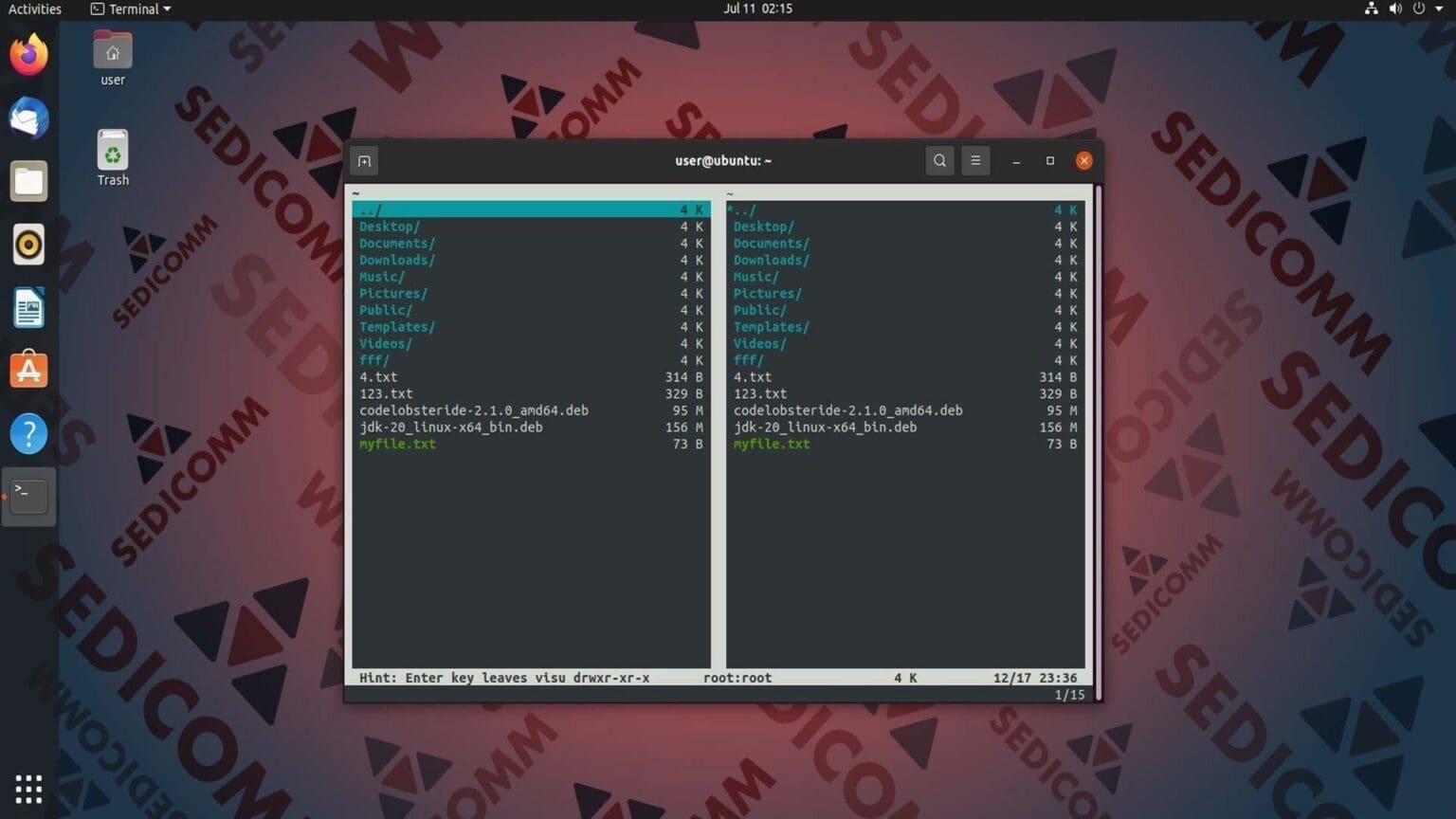Launch Firefox from the dock
Viewport: 1456px width, 819px height.
28,55
